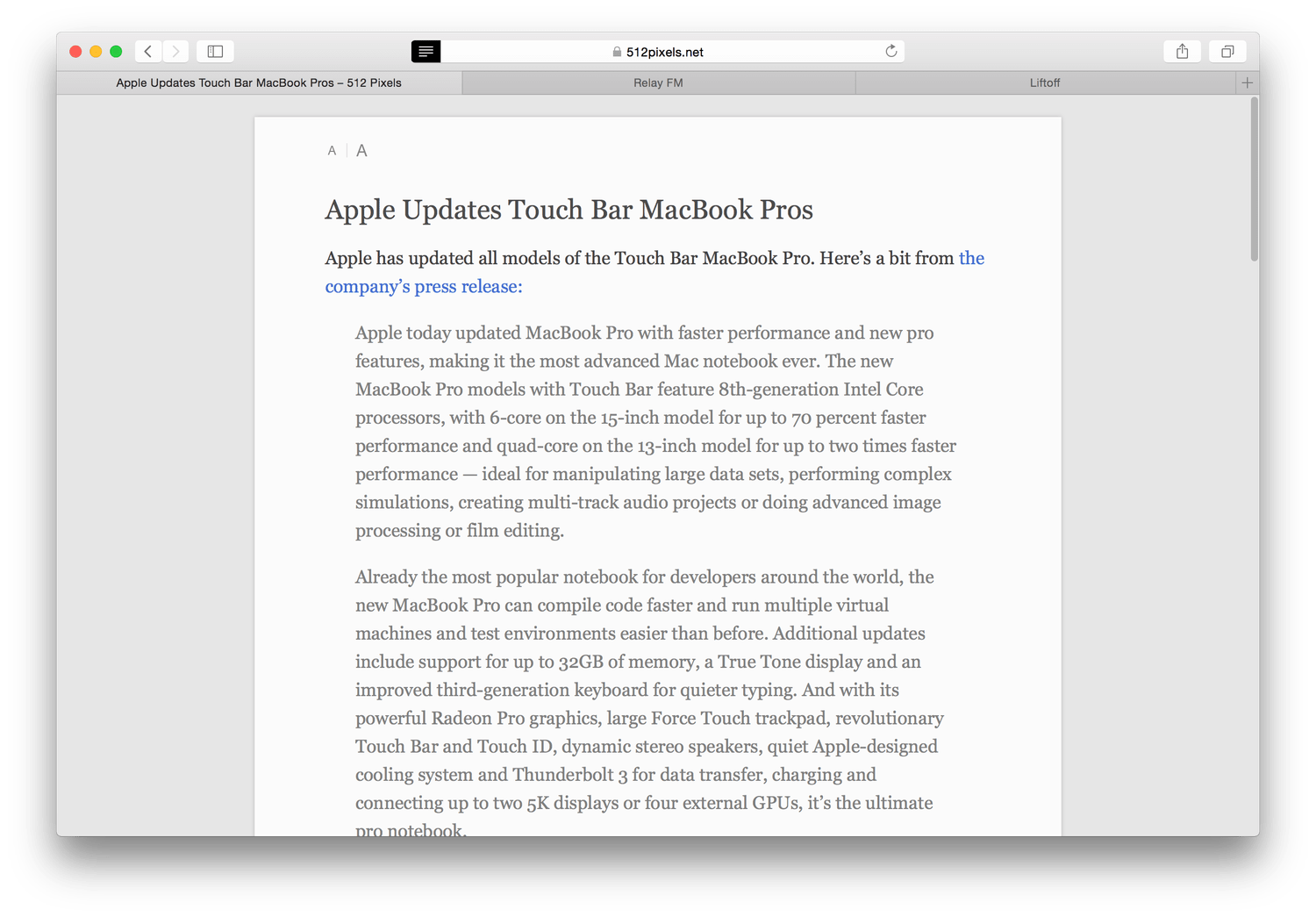Open the Share menu
Screen dimensions: 1316x917
coord(1183,52)
